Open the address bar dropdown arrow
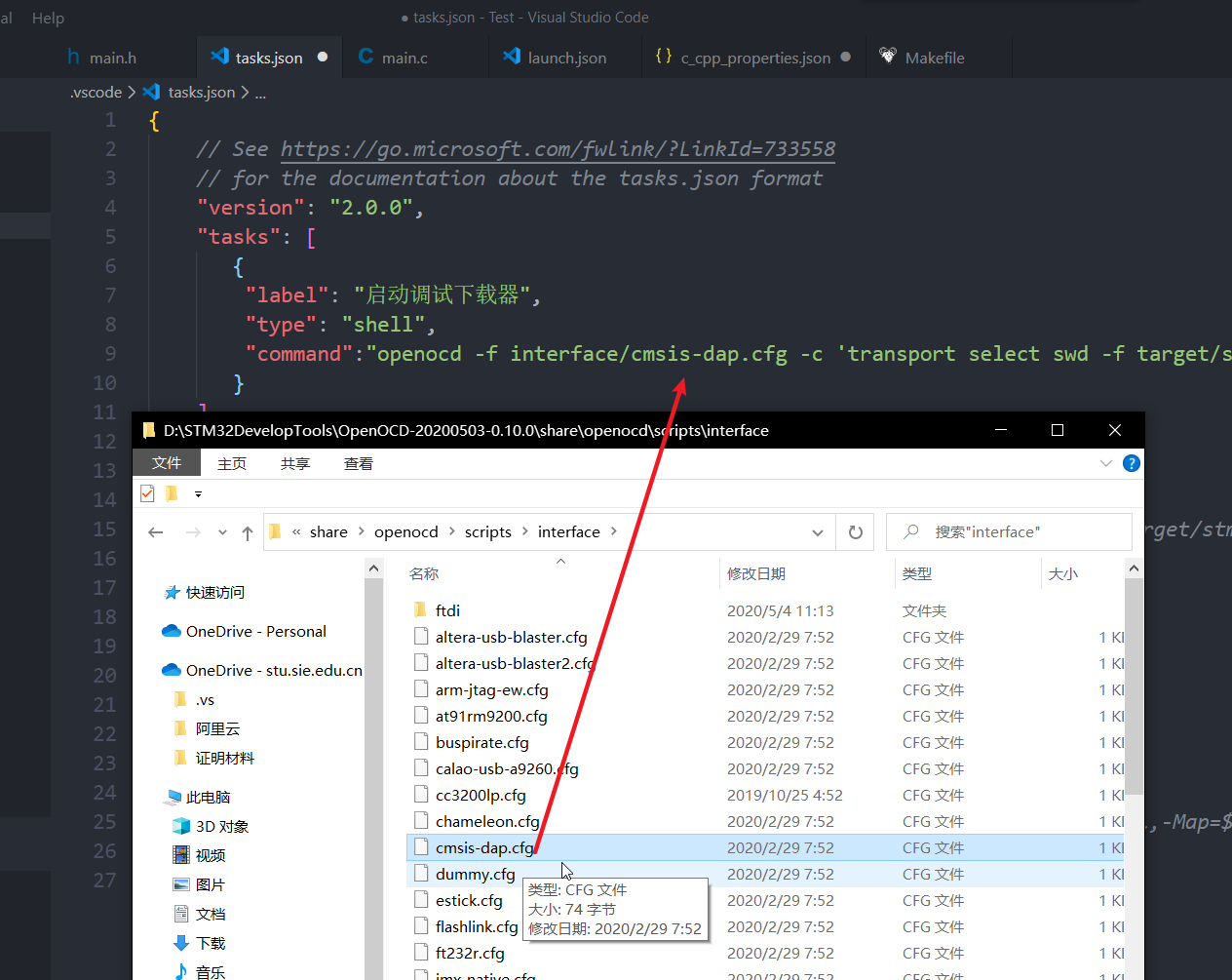Screen dimensions: 1232x980 coord(817,531)
